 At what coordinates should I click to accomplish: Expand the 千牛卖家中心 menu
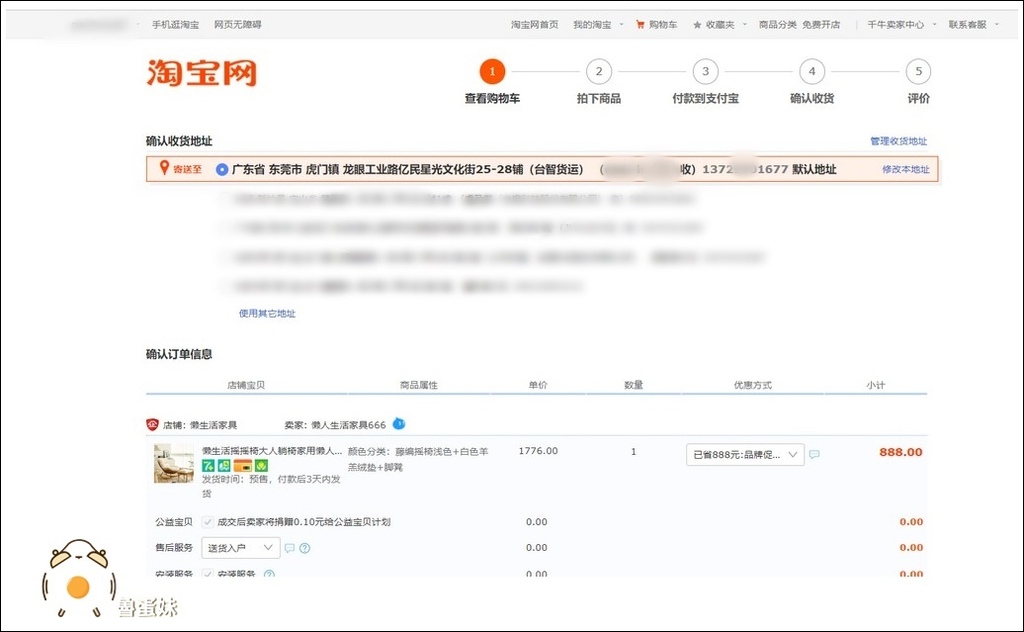901,25
